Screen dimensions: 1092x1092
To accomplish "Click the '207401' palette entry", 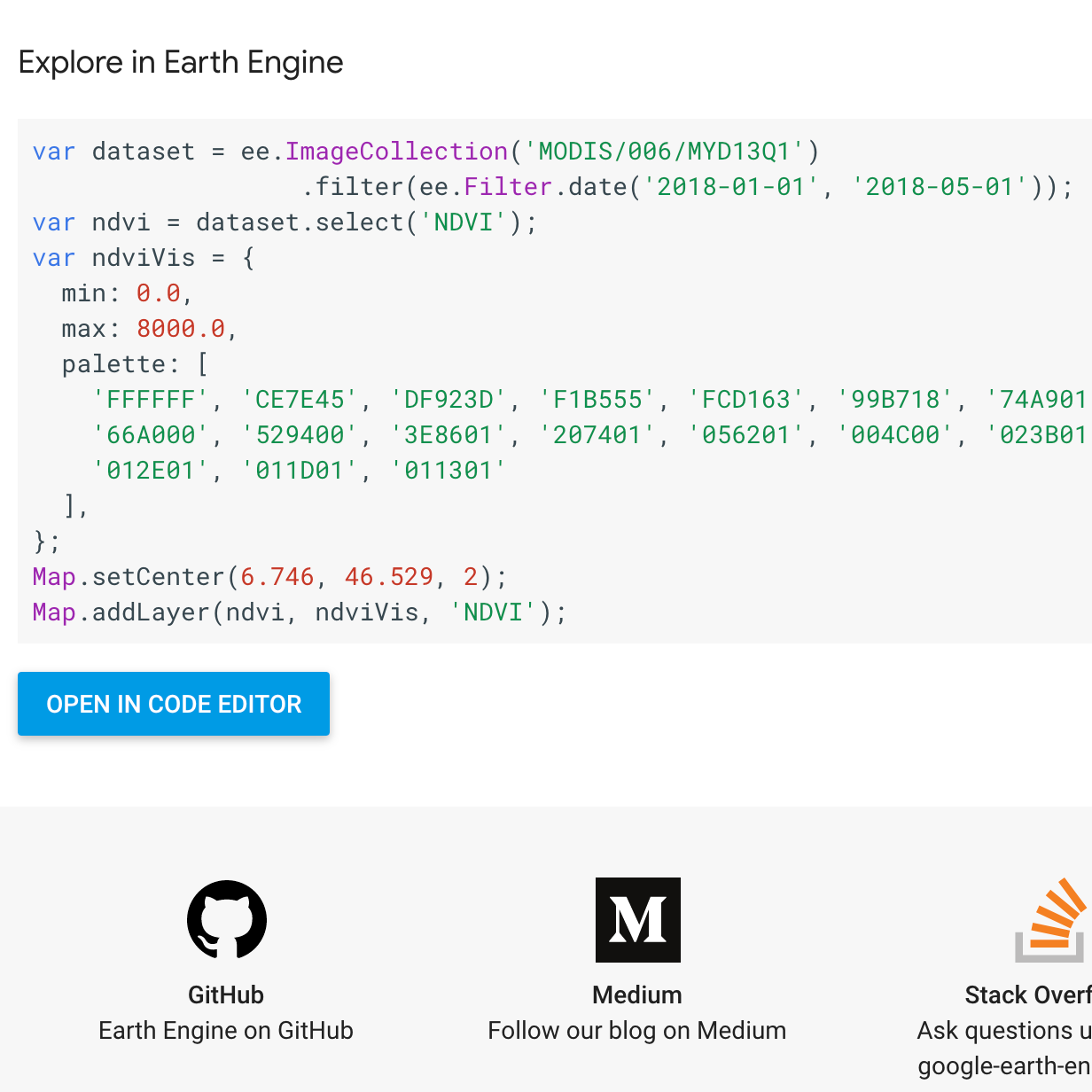I will tap(598, 435).
